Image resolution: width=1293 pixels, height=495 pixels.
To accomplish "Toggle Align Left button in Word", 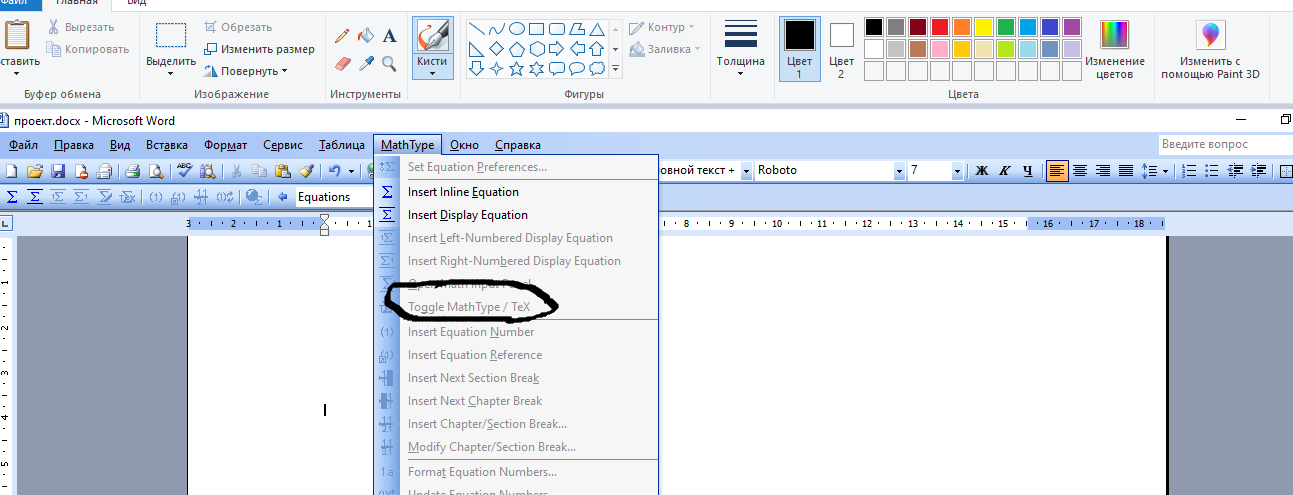I will [1057, 171].
